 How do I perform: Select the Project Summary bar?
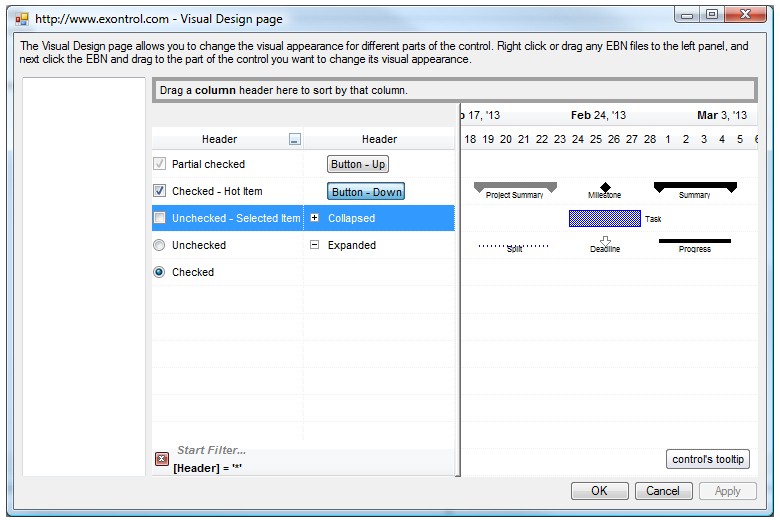[515, 186]
